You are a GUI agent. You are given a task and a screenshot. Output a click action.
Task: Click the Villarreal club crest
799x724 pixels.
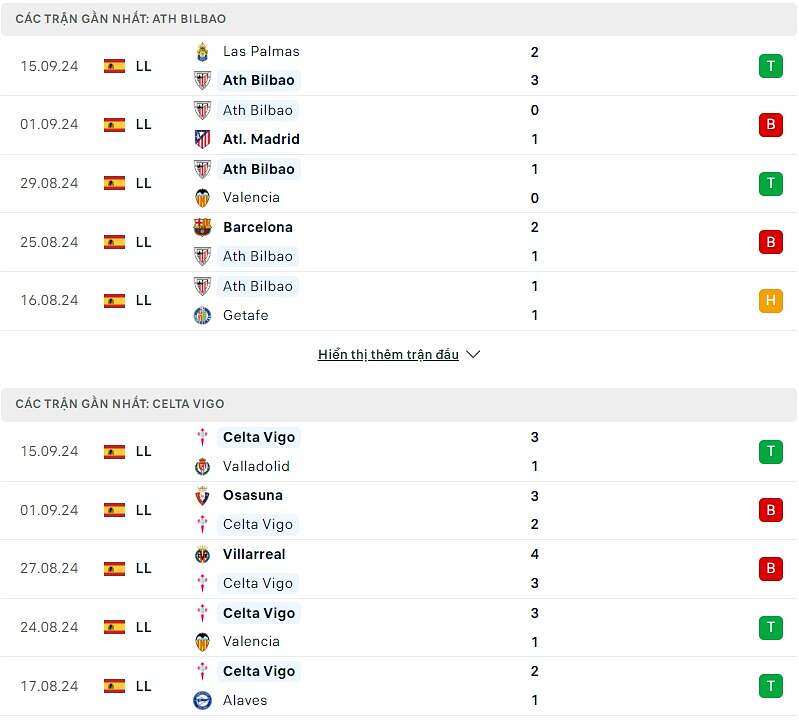pyautogui.click(x=202, y=554)
